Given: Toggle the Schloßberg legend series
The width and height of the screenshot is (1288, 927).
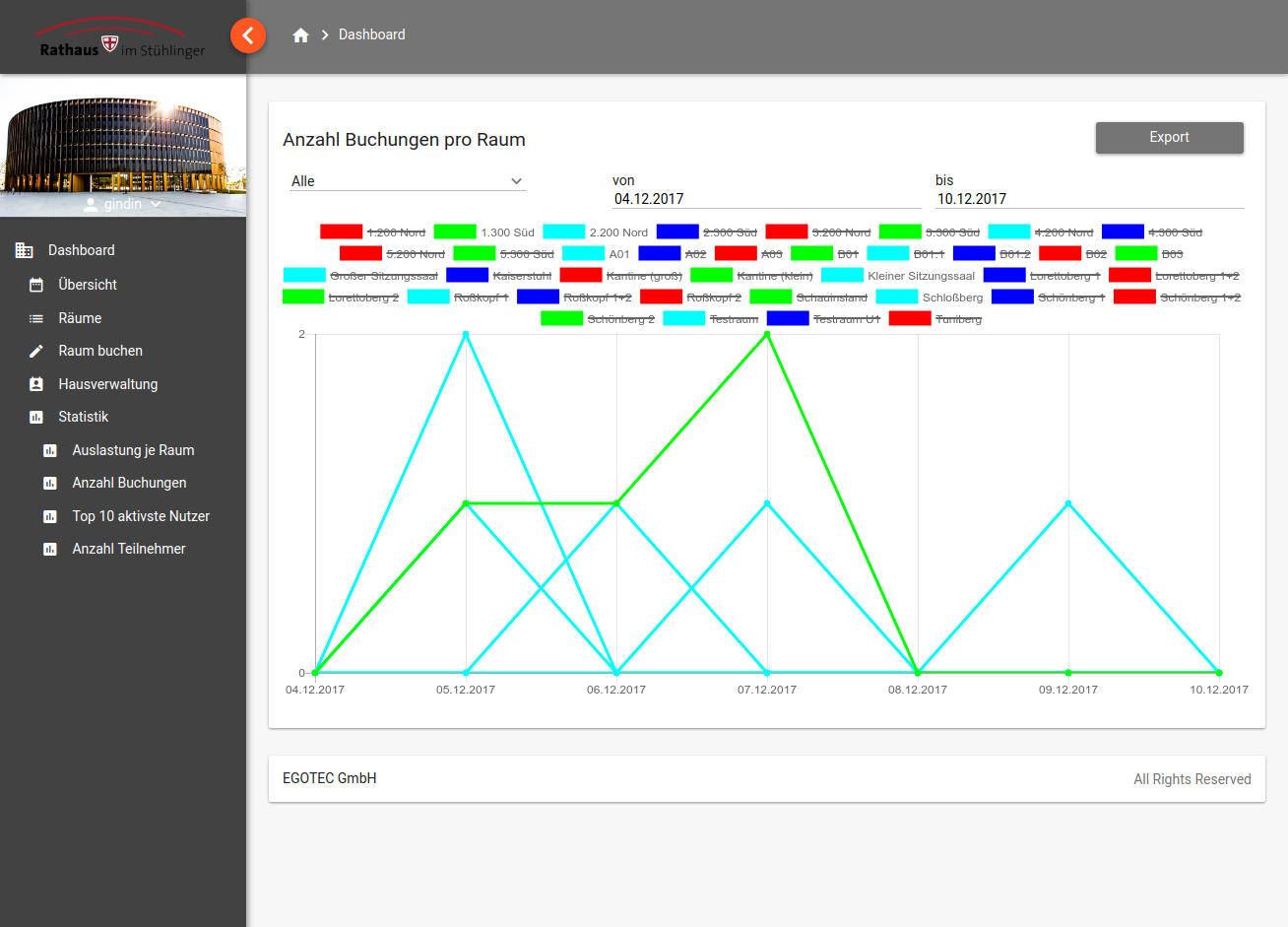Looking at the screenshot, I should point(930,298).
